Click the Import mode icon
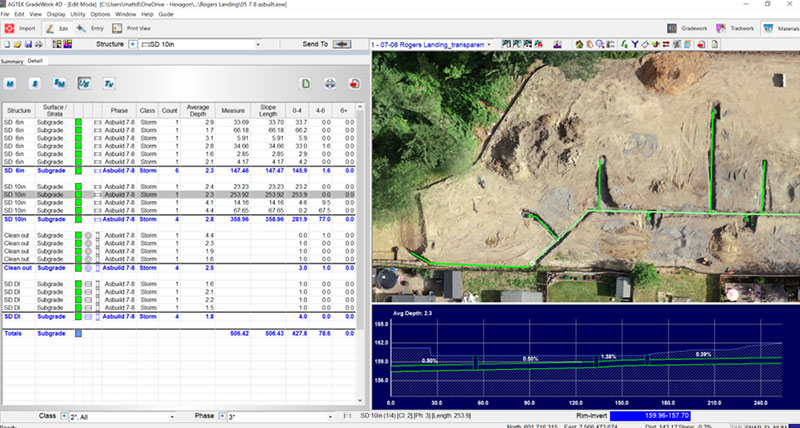This screenshot has width=800, height=428. pos(9,29)
